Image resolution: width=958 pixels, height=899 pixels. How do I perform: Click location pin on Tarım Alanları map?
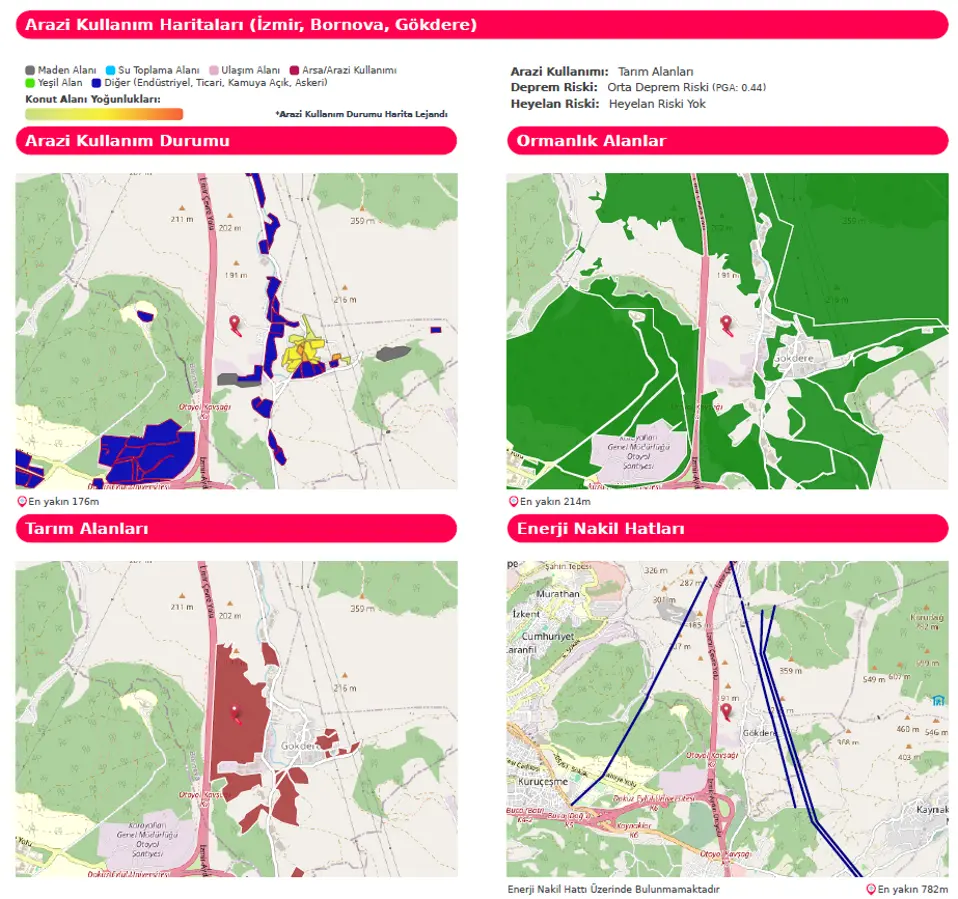point(235,712)
